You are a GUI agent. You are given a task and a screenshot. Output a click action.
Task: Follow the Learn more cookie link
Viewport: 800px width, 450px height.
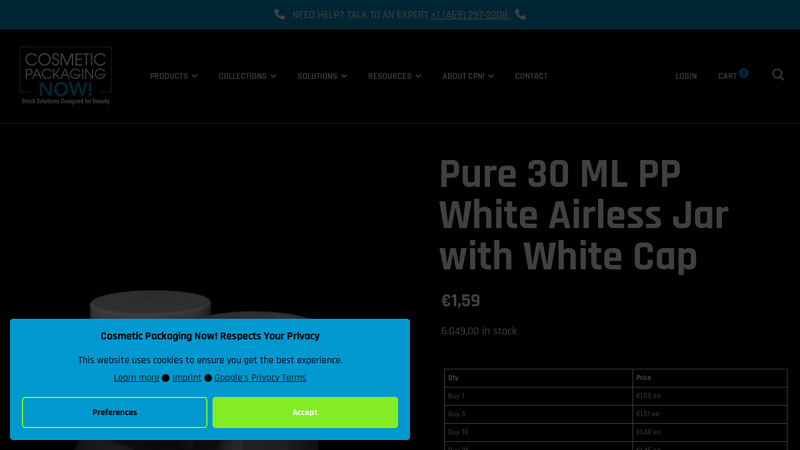click(136, 378)
